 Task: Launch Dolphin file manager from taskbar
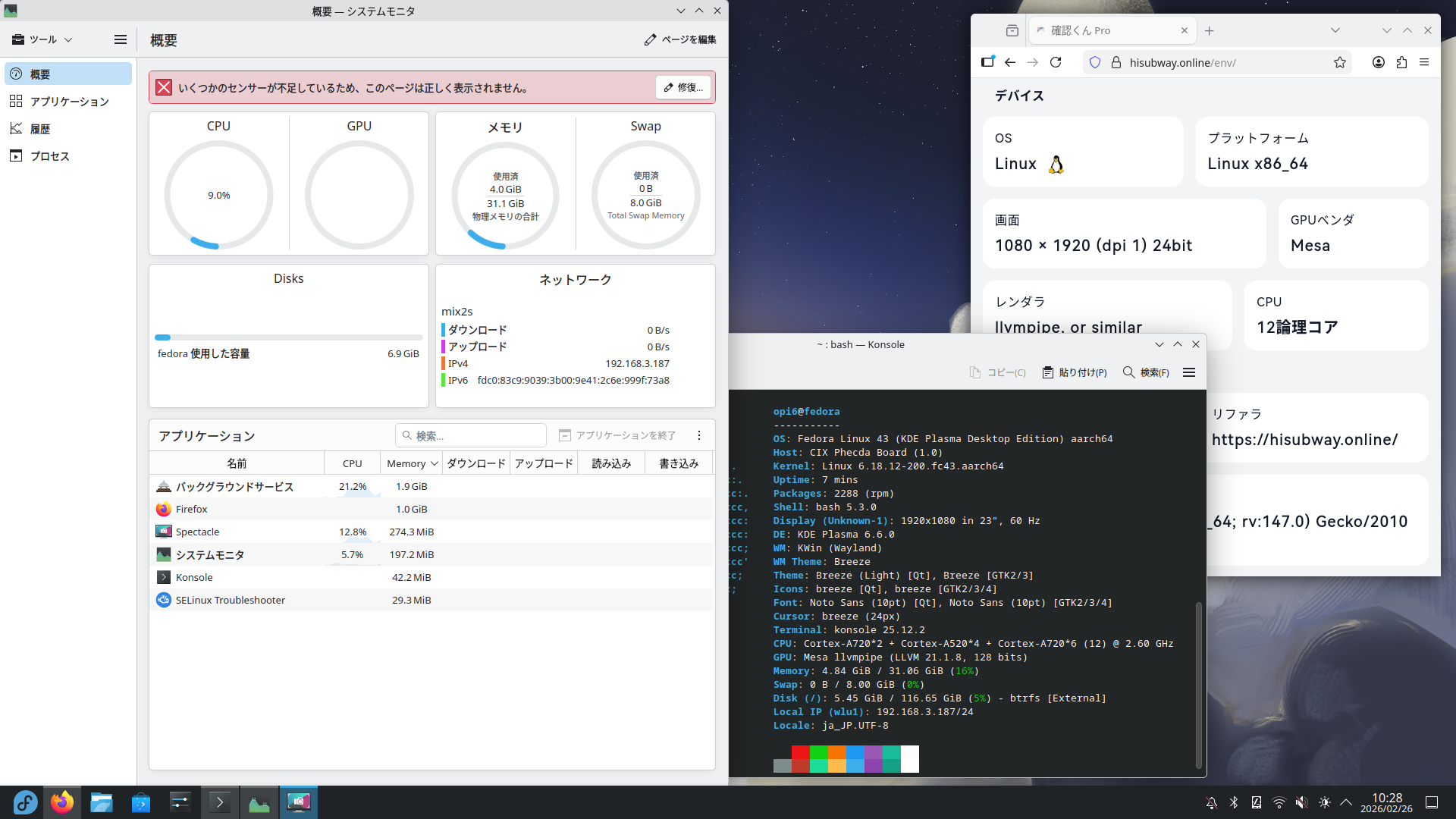(102, 802)
